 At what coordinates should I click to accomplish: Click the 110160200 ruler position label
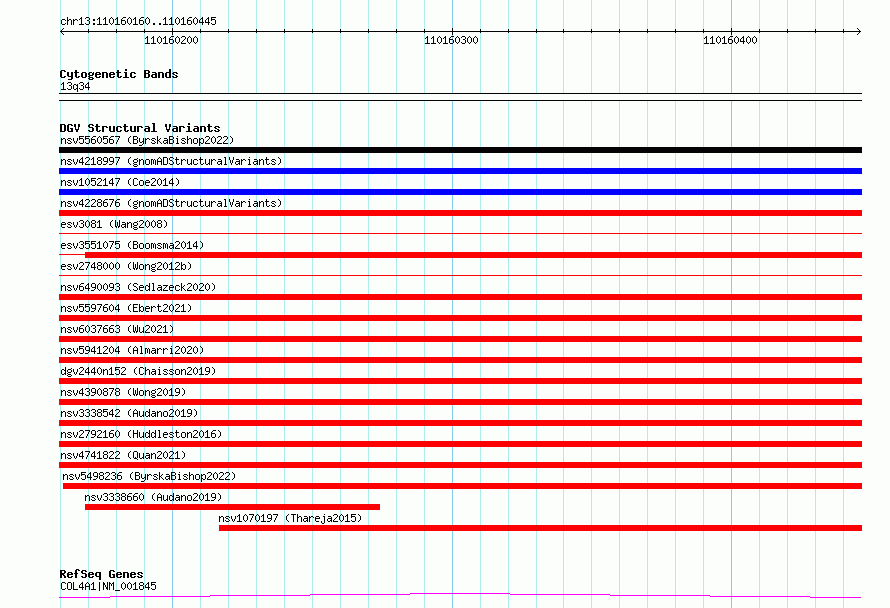pyautogui.click(x=171, y=40)
